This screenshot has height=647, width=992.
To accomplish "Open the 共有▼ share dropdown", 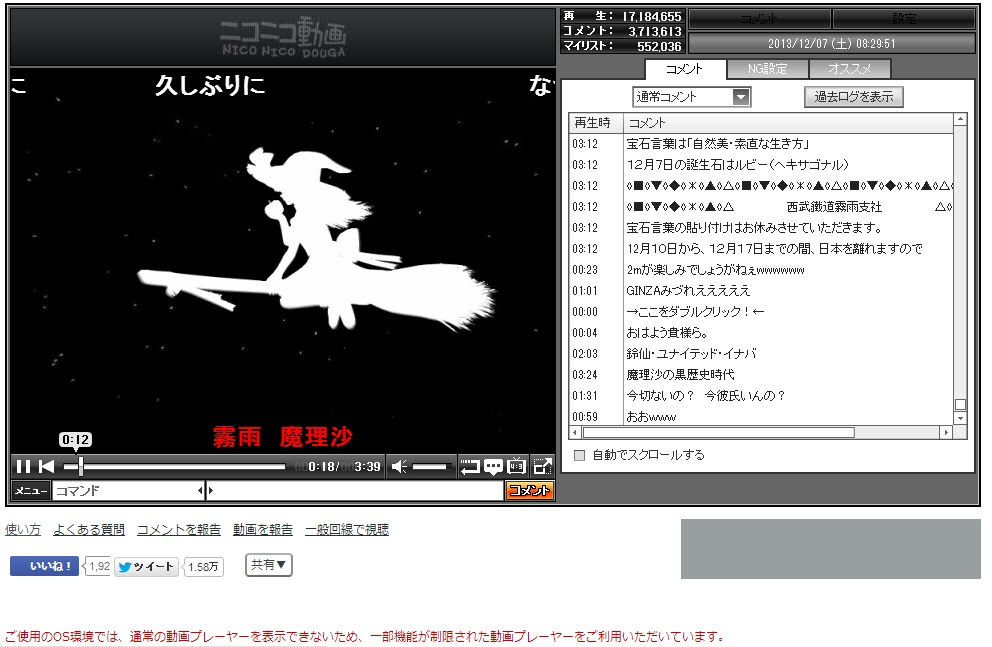I will pos(268,565).
